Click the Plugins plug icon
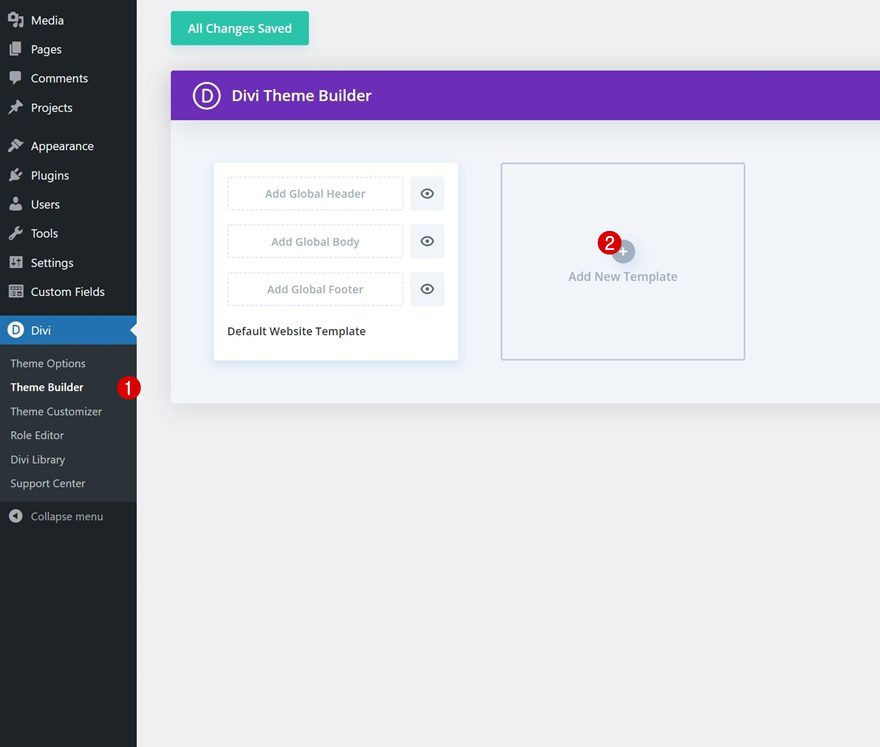880x747 pixels. pos(16,175)
